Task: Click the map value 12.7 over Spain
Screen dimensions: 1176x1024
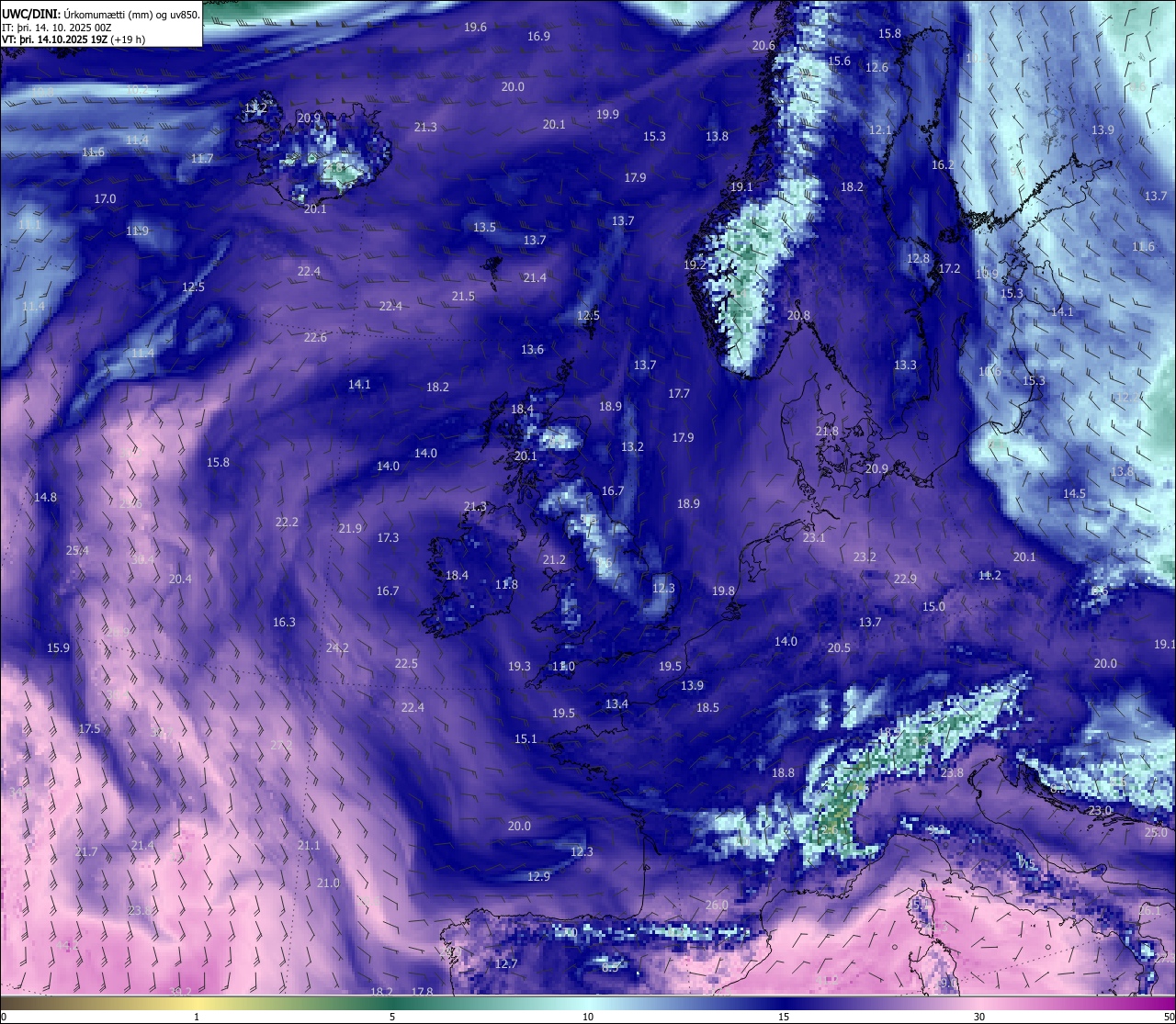Action: [506, 964]
